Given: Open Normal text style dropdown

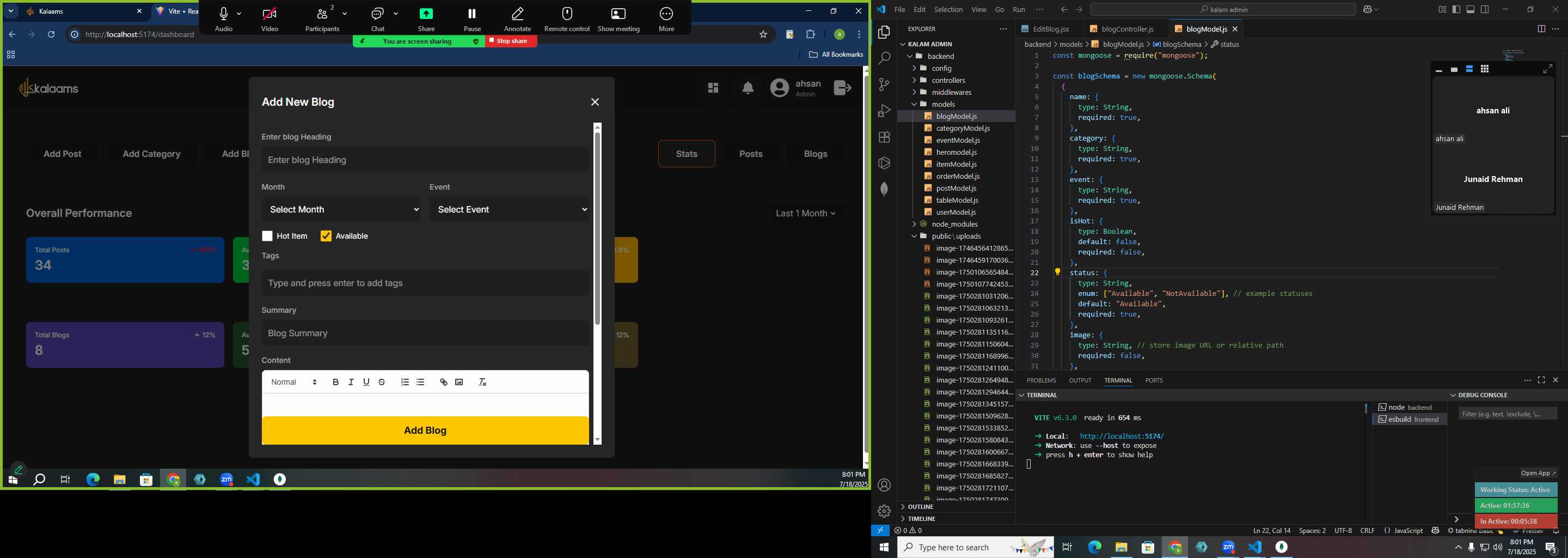Looking at the screenshot, I should pos(294,383).
